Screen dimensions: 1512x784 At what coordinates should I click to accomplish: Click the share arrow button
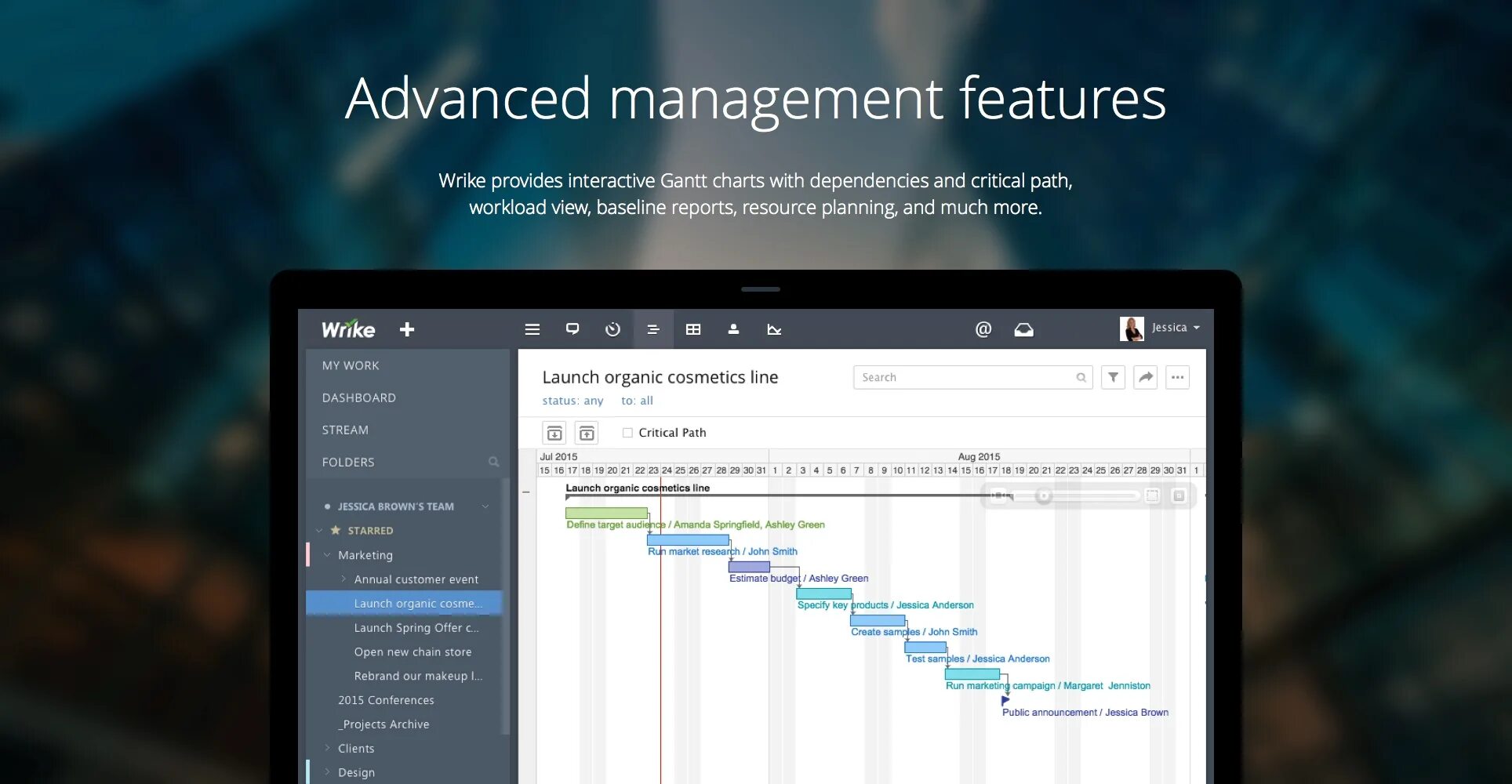point(1145,377)
